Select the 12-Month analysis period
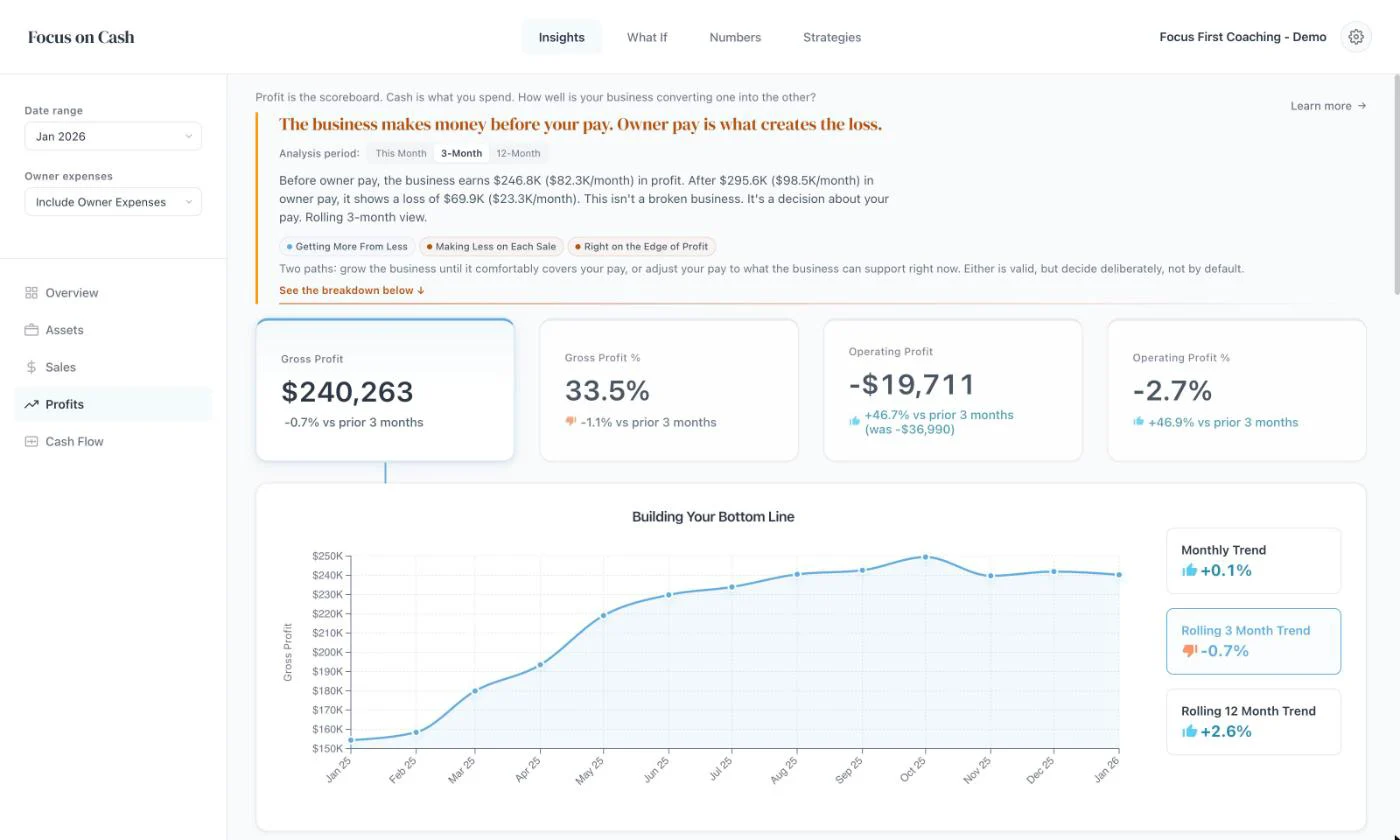1400x840 pixels. pyautogui.click(x=518, y=153)
